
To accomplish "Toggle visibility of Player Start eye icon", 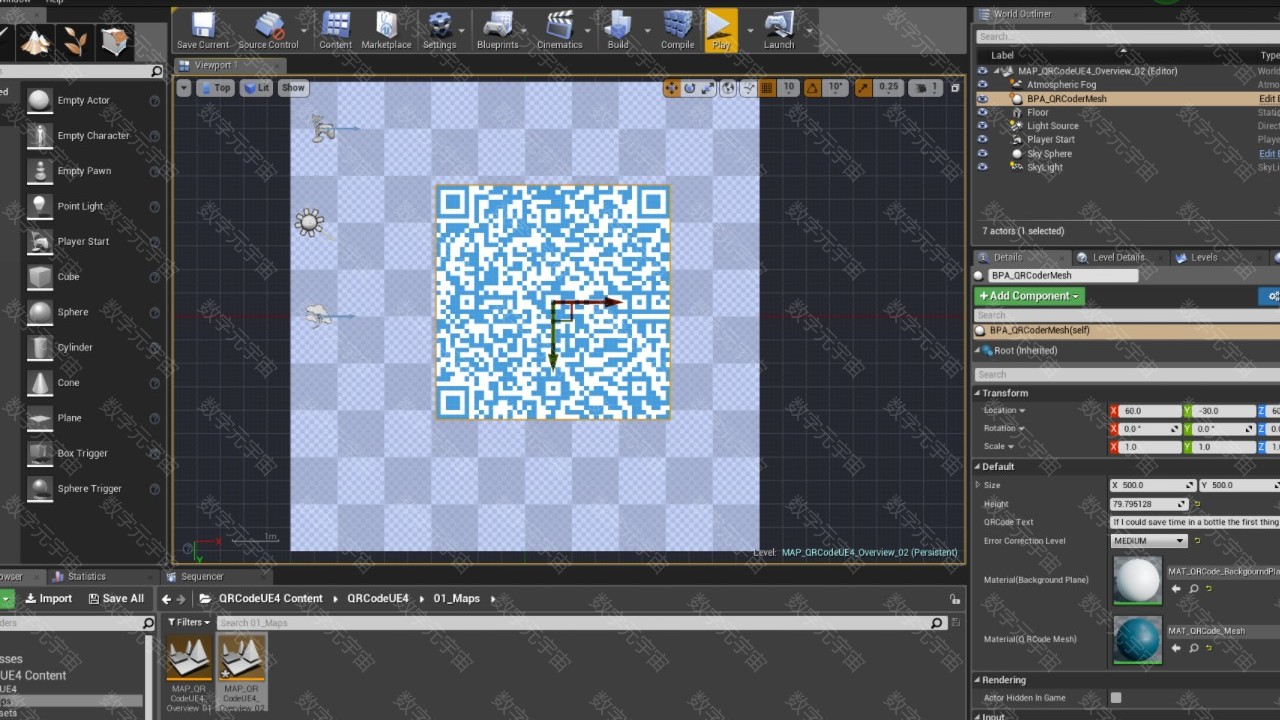I will click(x=982, y=140).
